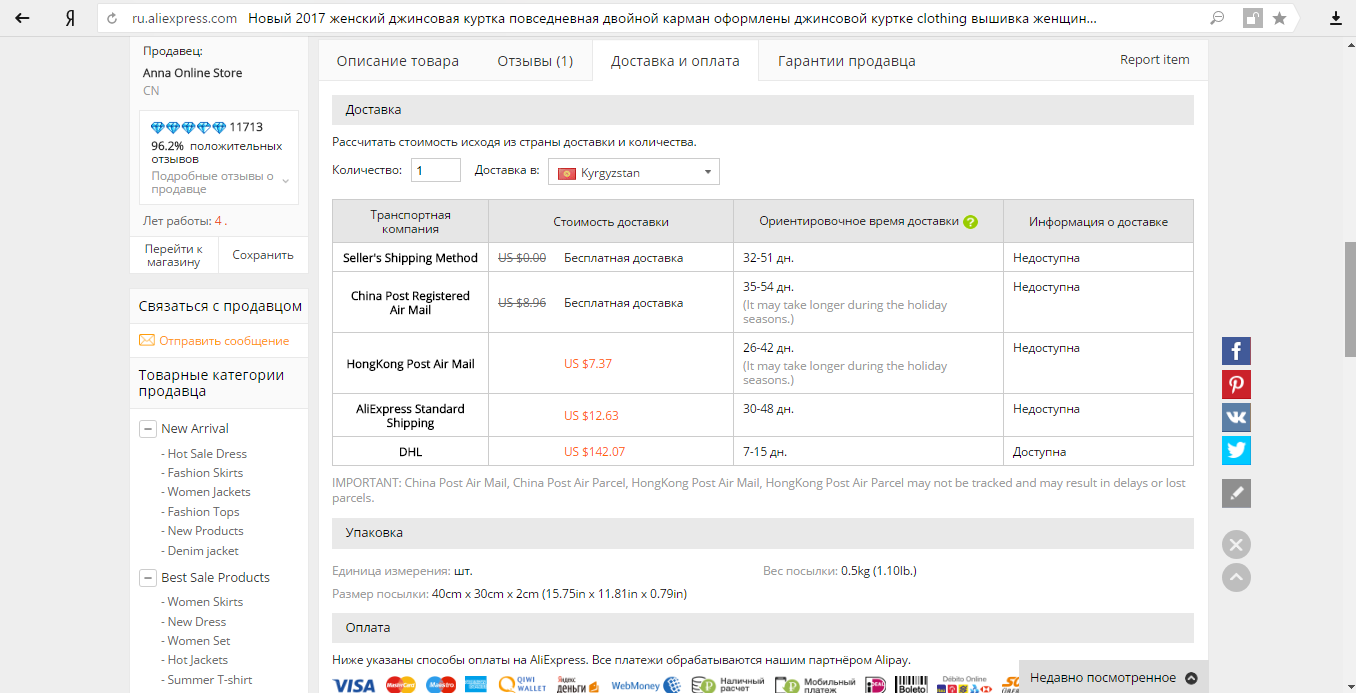Viewport: 1356px width, 693px height.
Task: Go back using the browser back arrow
Action: click(22, 18)
